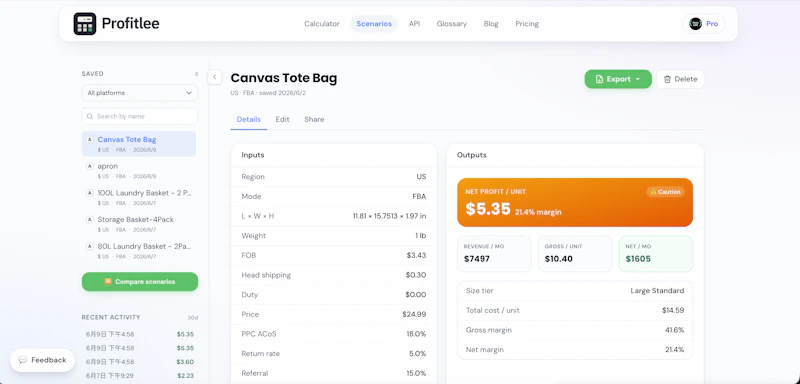Open the All platforms dropdown
800x384 pixels.
(140, 93)
